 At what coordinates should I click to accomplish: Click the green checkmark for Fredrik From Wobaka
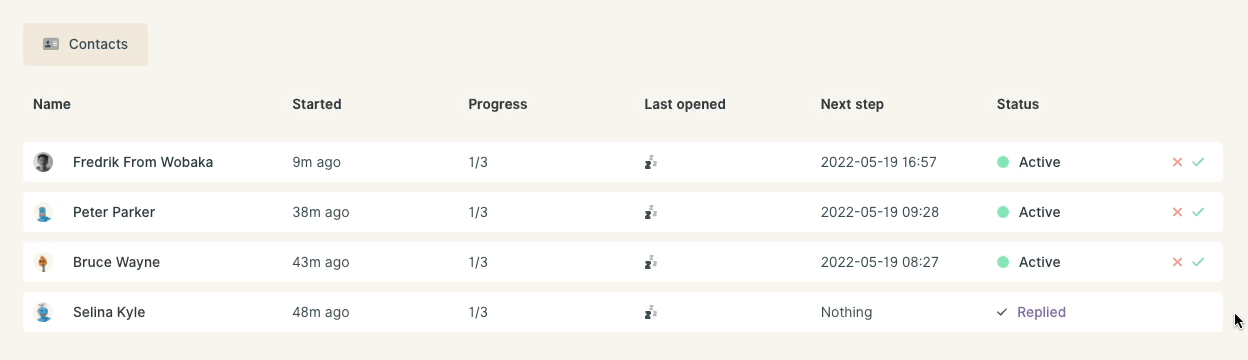[x=1198, y=162]
